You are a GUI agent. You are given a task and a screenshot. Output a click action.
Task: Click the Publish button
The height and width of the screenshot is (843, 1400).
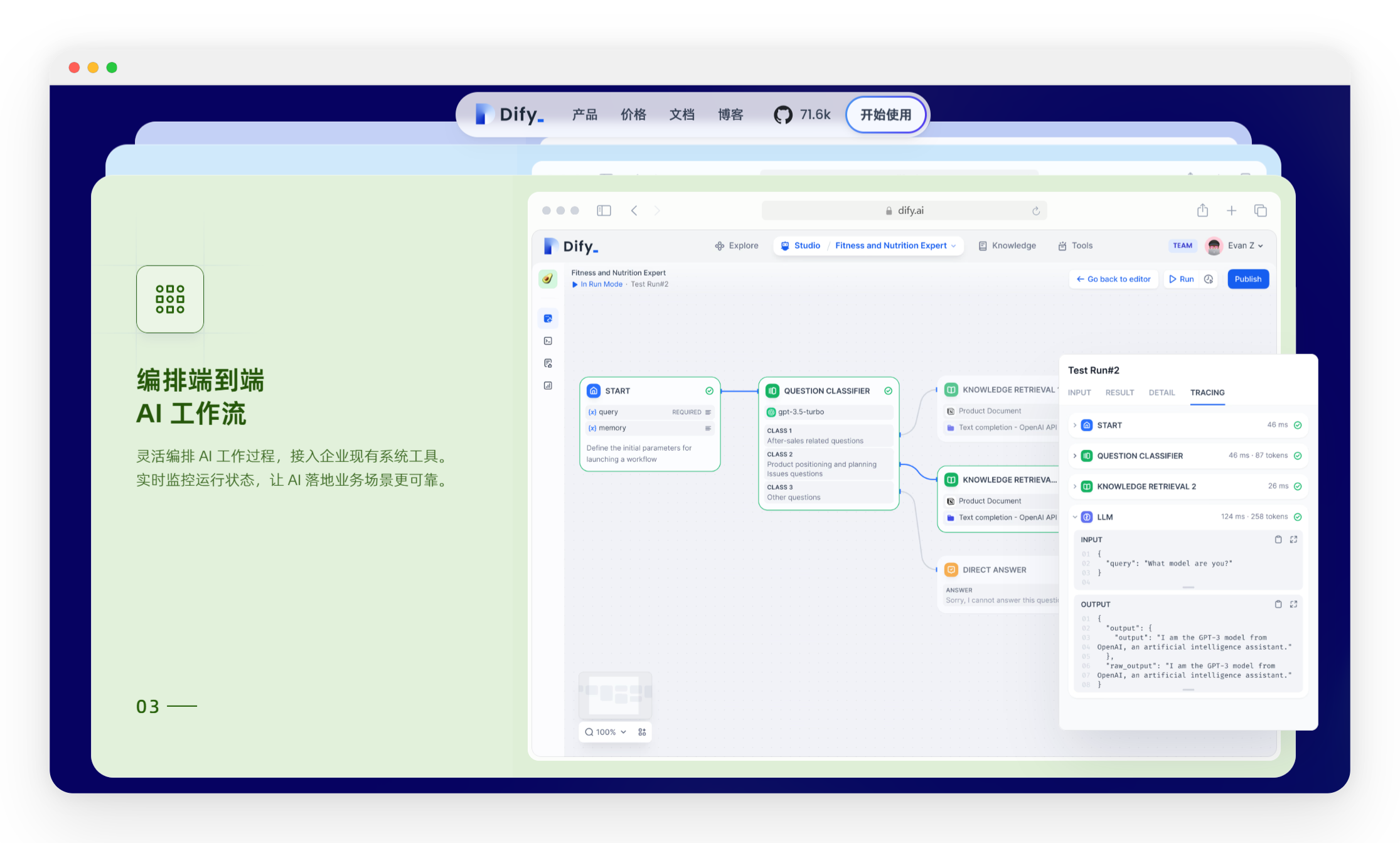1248,279
